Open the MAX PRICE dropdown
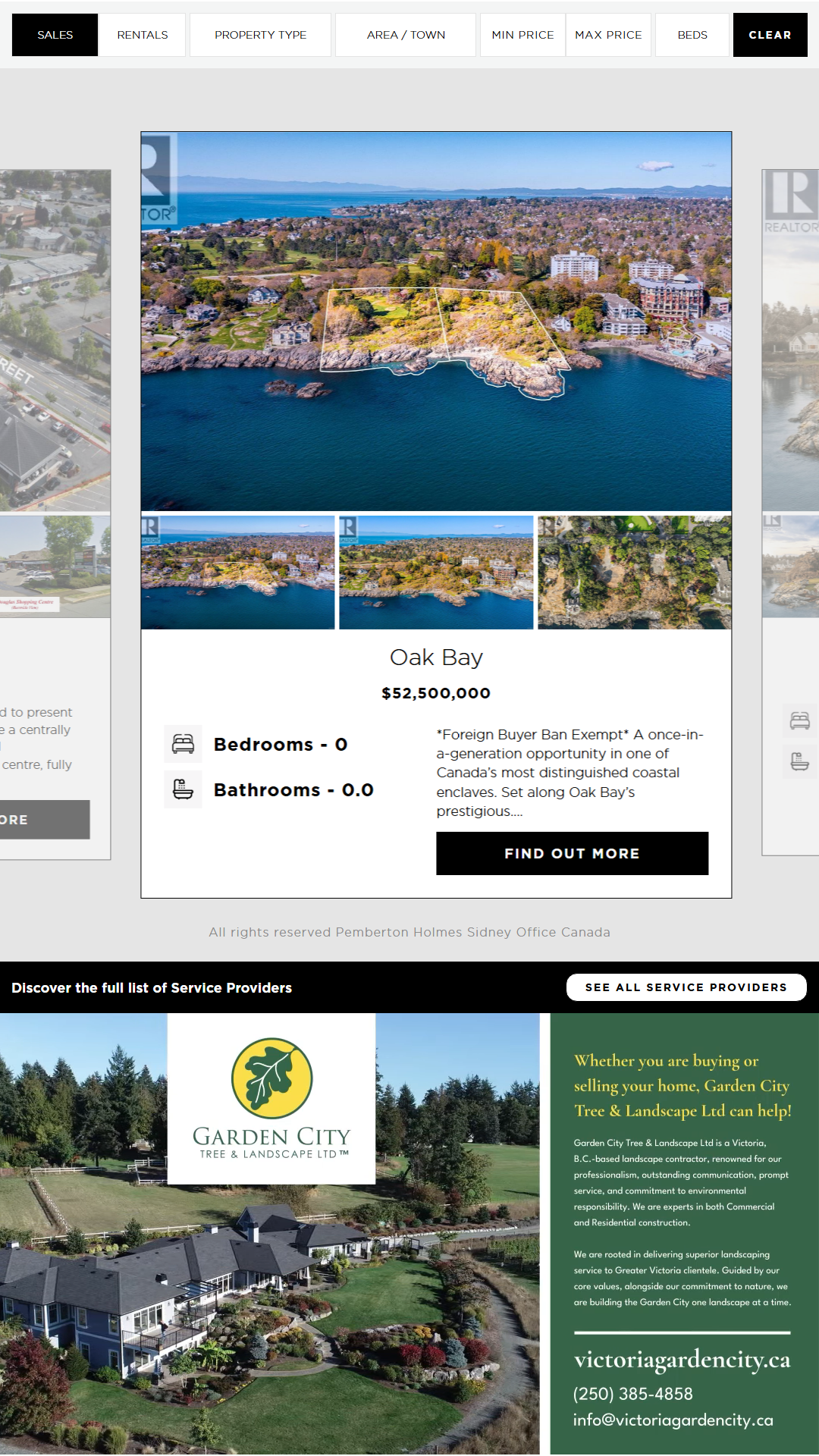 point(608,35)
